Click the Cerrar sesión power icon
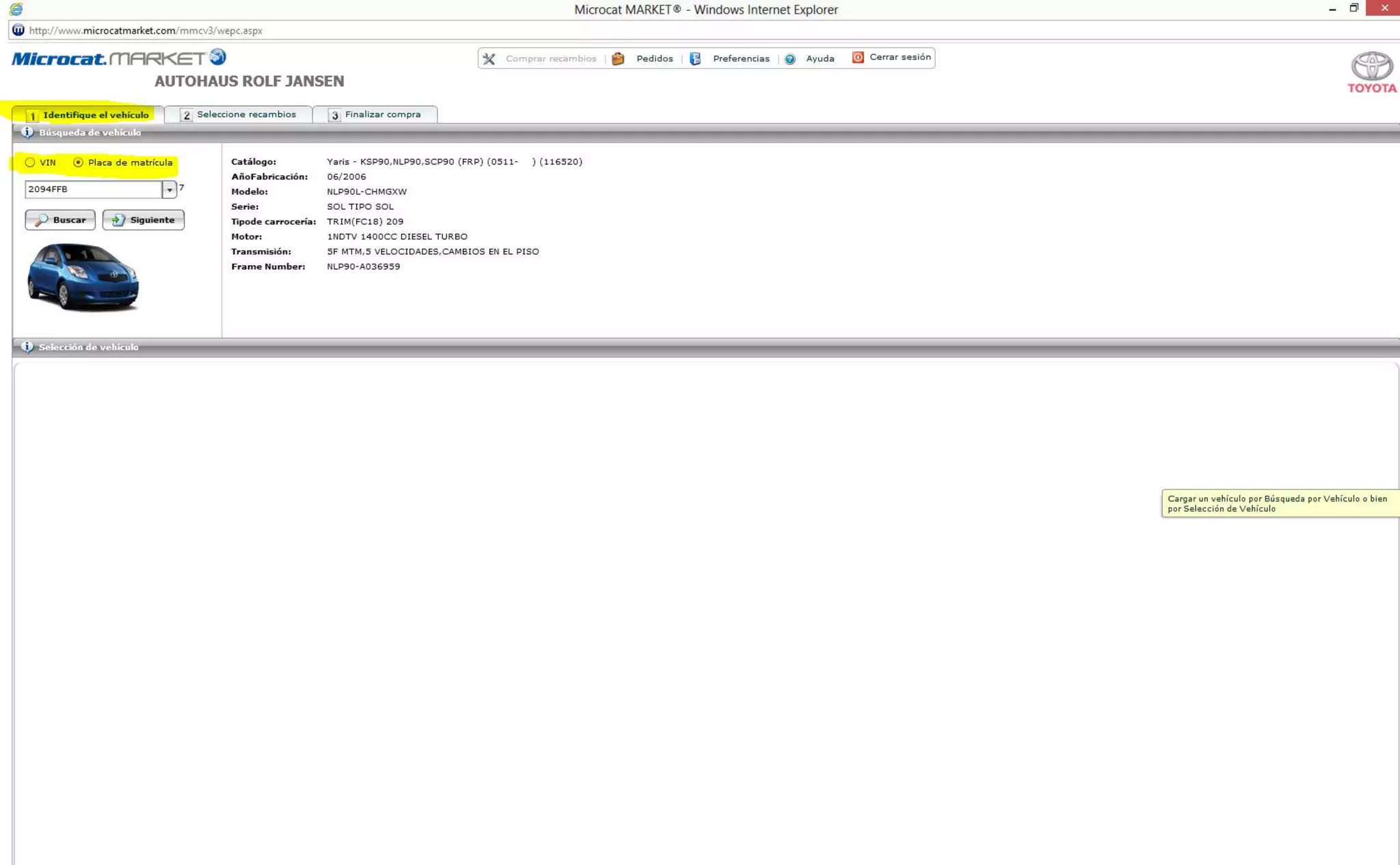The height and width of the screenshot is (865, 1400). point(858,57)
